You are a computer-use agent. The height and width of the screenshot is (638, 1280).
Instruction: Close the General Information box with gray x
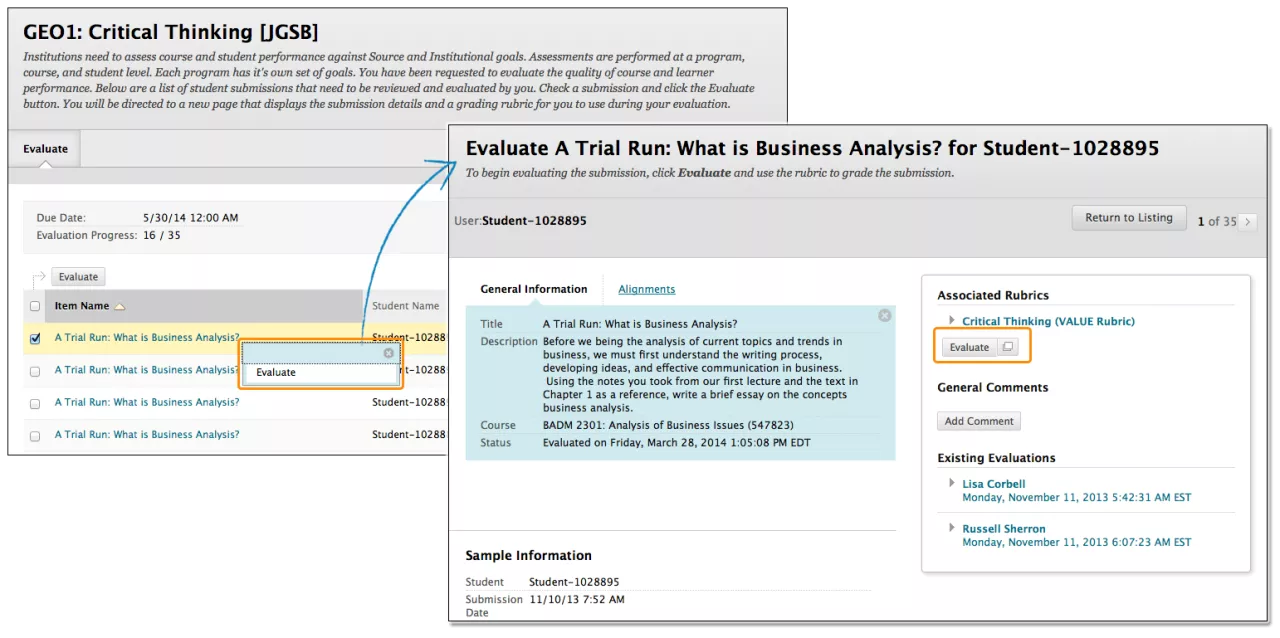[x=884, y=315]
